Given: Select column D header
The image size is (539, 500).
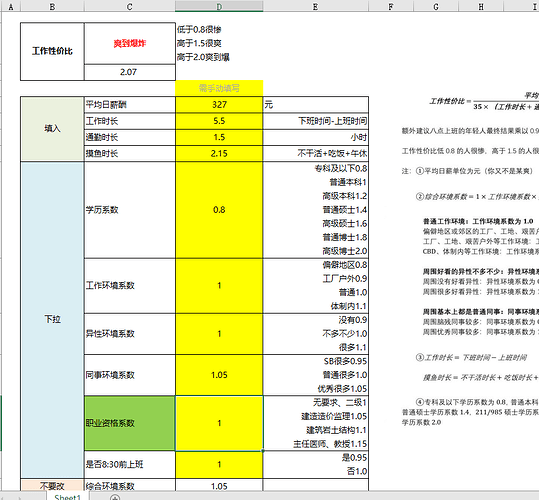Looking at the screenshot, I should 219,6.
